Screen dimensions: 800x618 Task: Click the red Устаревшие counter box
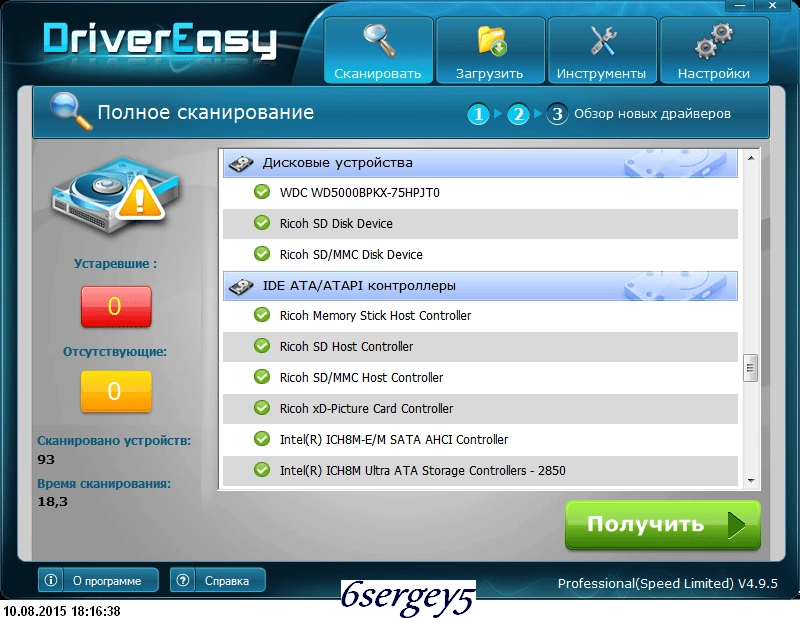click(x=116, y=306)
